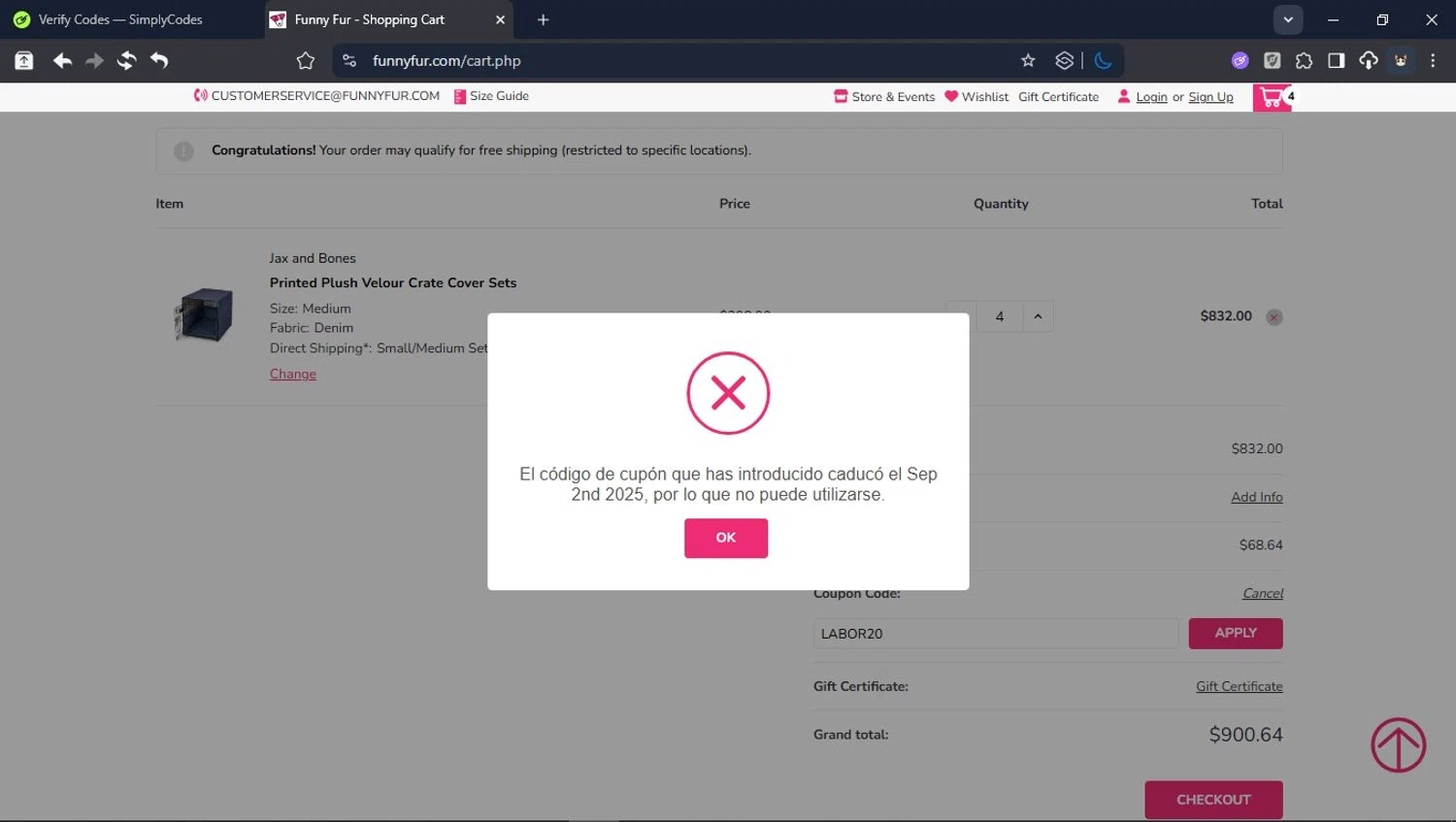
Task: Open the extensions puzzle piece menu
Action: pos(1304,60)
